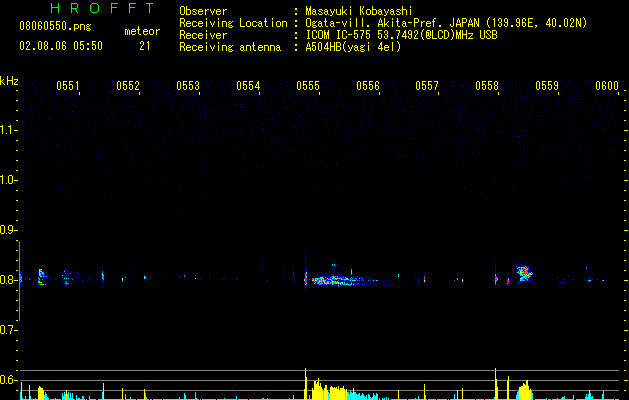Select the file name 08060550.png
This screenshot has height=400, width=629.
[55, 27]
